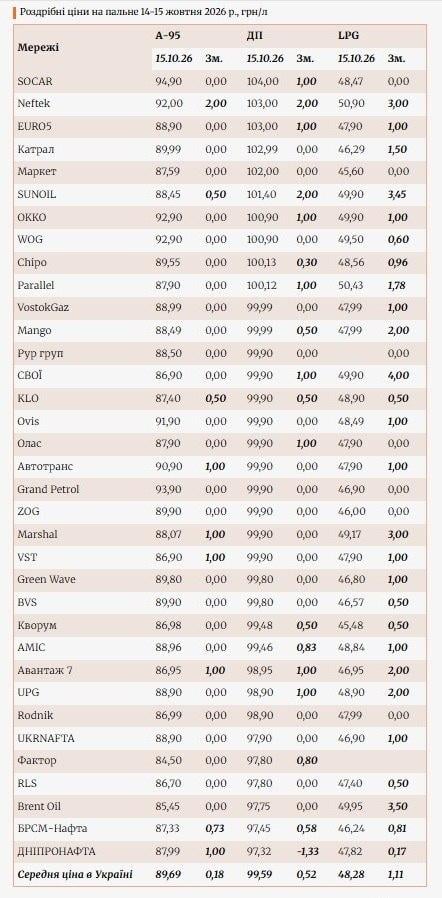This screenshot has height=898, width=442.
Task: Click the Мережі column header
Action: point(38,48)
